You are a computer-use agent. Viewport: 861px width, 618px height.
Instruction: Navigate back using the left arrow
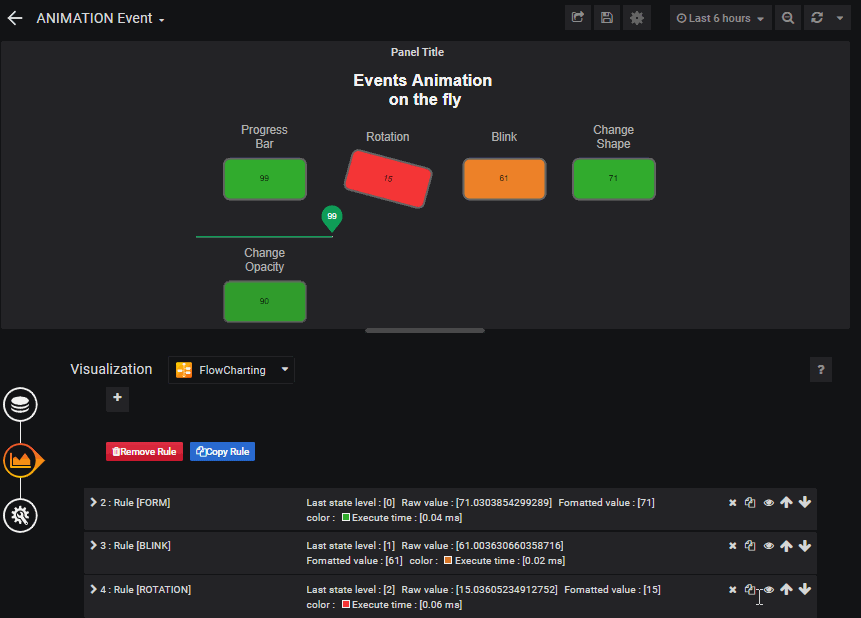pos(14,17)
